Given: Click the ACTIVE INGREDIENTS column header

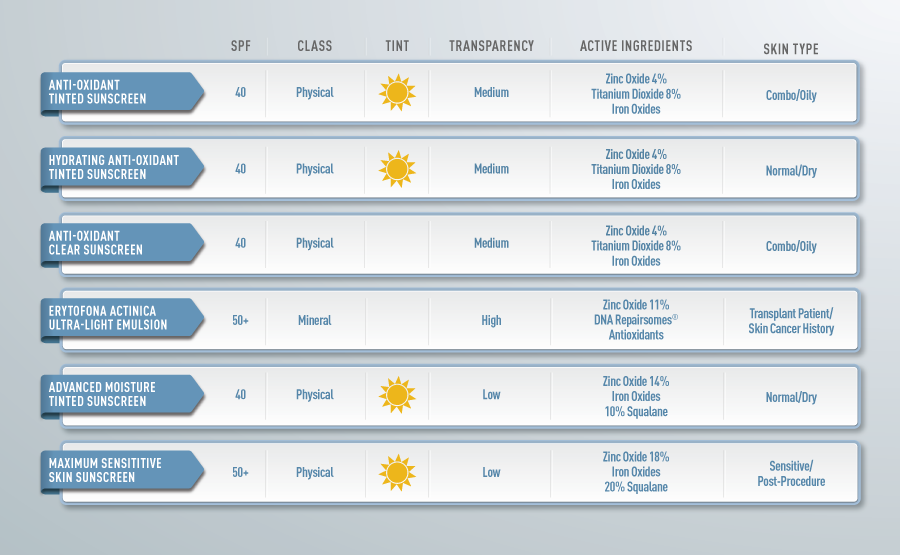Looking at the screenshot, I should coord(636,46).
